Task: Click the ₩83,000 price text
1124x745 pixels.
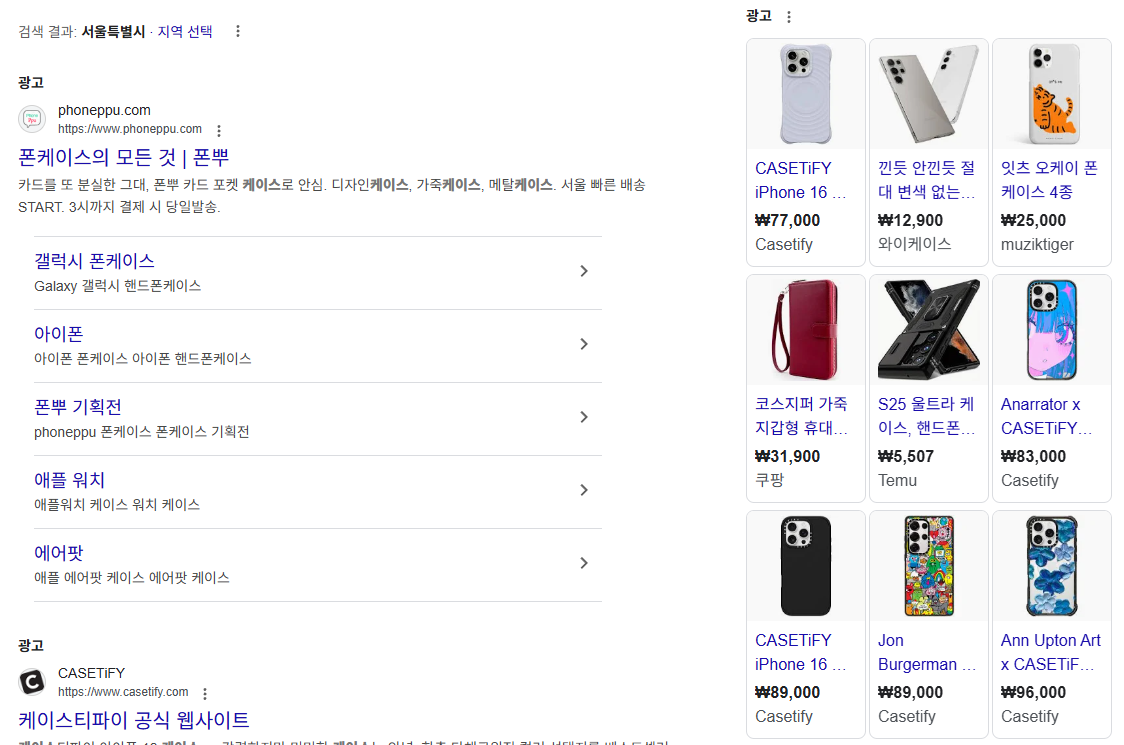Action: [x=1033, y=456]
